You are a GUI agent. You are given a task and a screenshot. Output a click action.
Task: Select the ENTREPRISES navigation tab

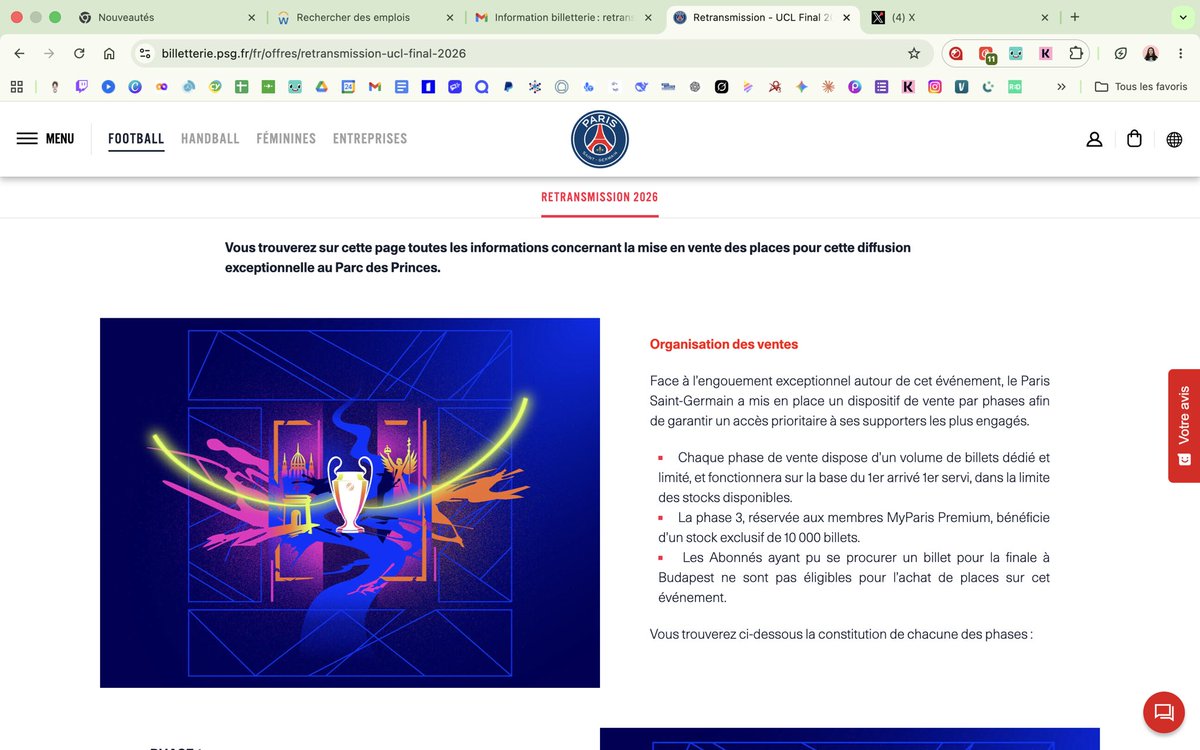(x=370, y=139)
